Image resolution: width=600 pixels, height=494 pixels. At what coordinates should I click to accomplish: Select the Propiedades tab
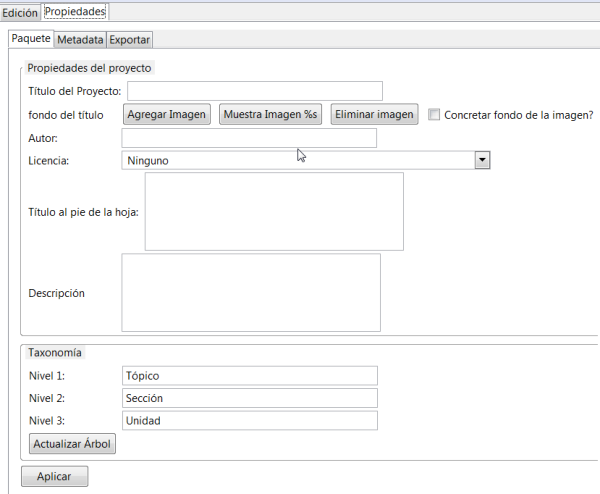click(x=75, y=12)
